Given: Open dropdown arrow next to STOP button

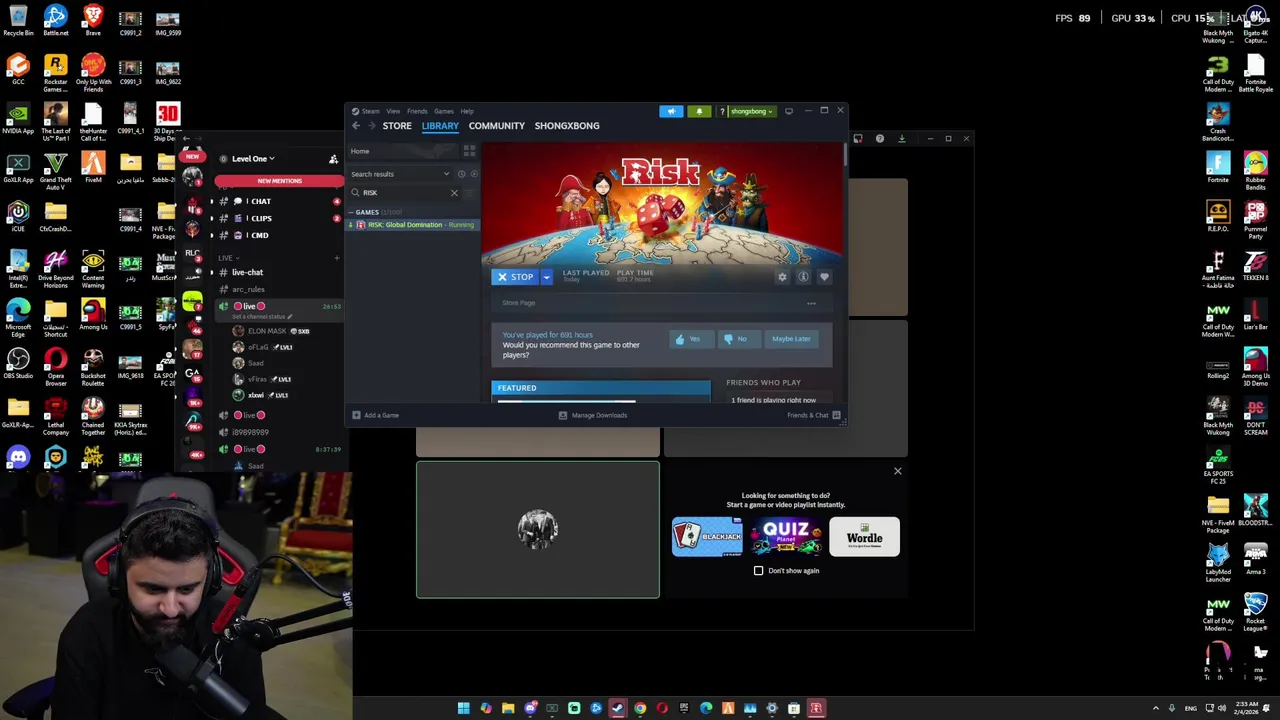Looking at the screenshot, I should 546,277.
